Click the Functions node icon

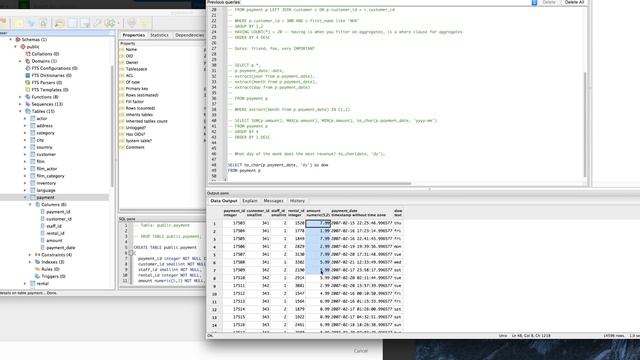28,97
